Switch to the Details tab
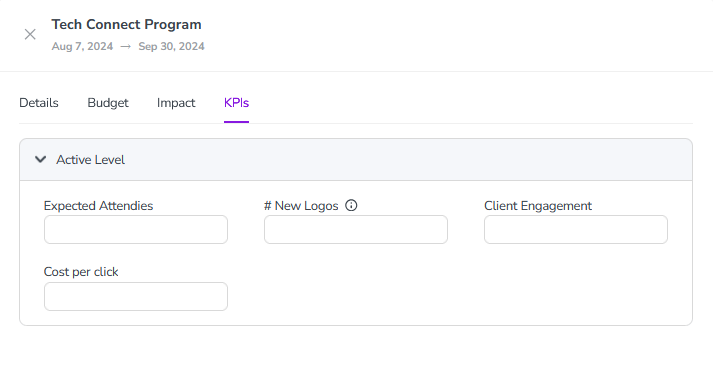 tap(39, 103)
